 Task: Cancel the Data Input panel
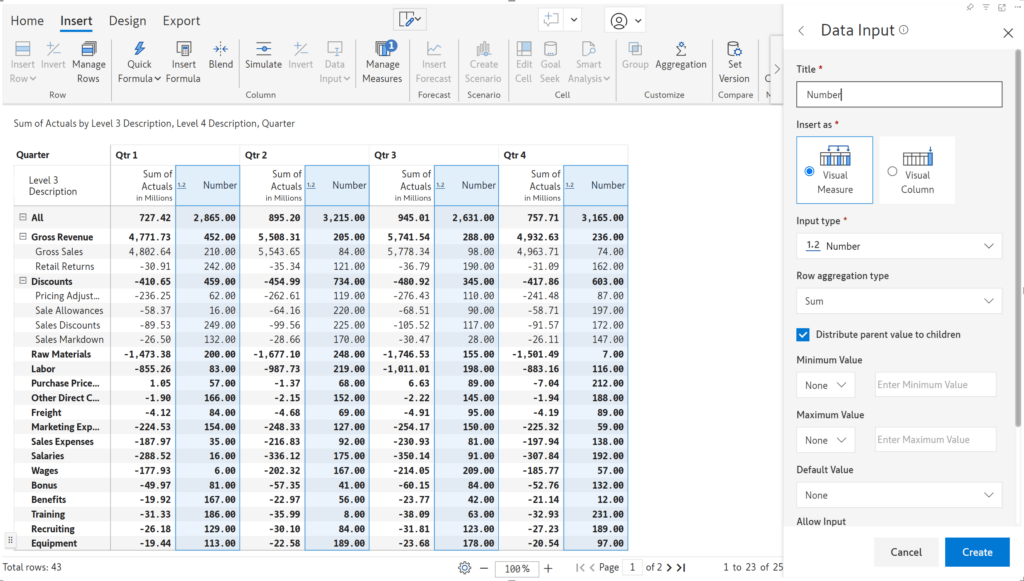coord(906,551)
